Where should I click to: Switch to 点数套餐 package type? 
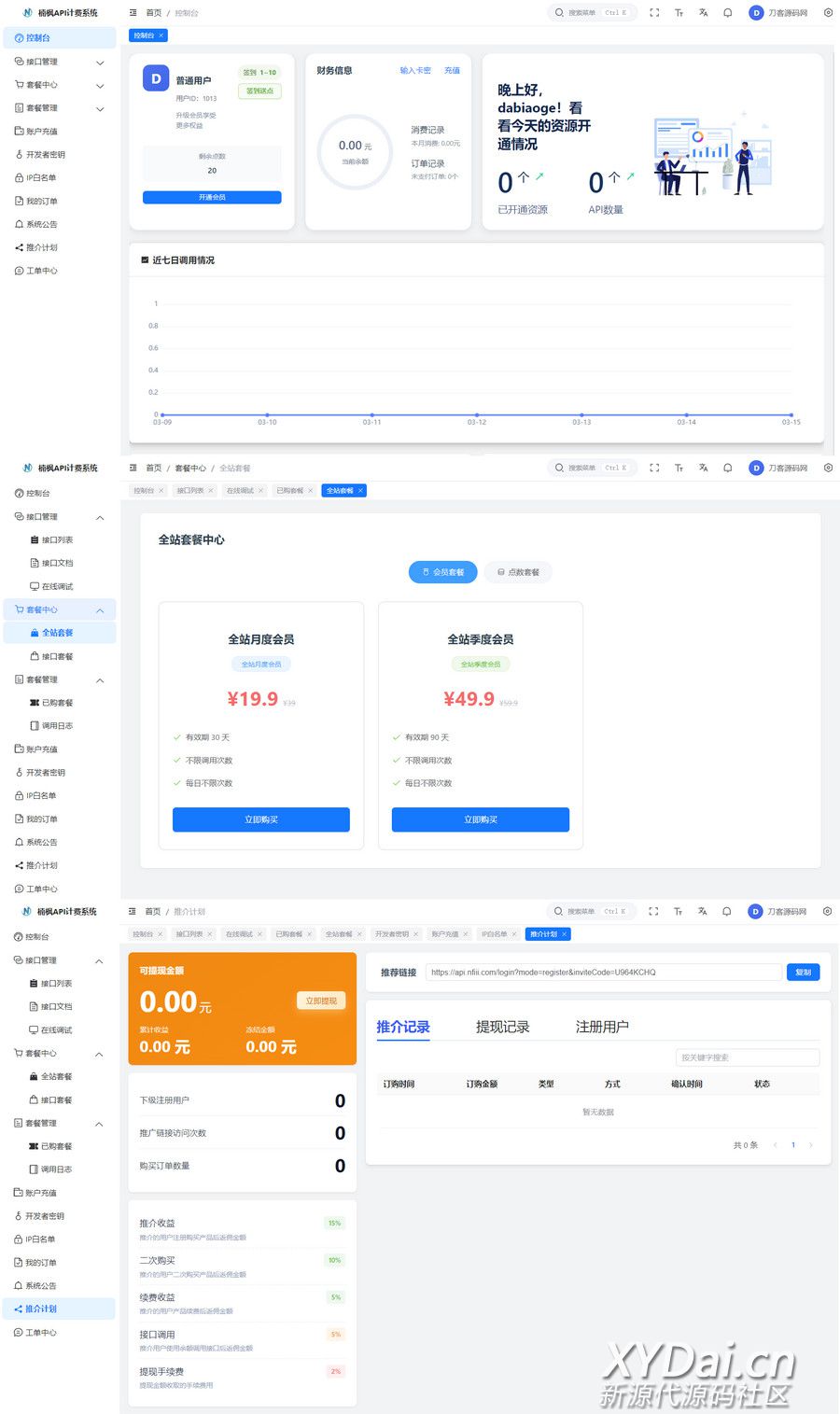point(518,572)
